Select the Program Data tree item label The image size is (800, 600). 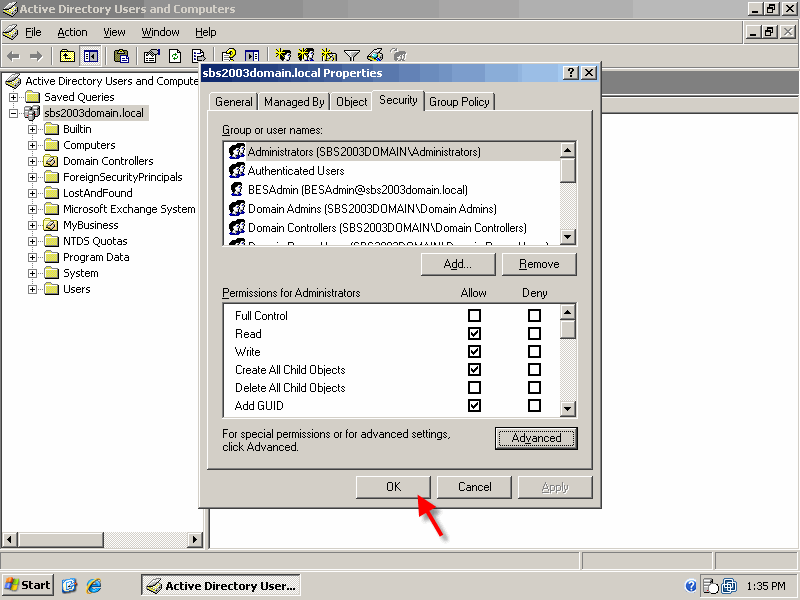pos(96,257)
